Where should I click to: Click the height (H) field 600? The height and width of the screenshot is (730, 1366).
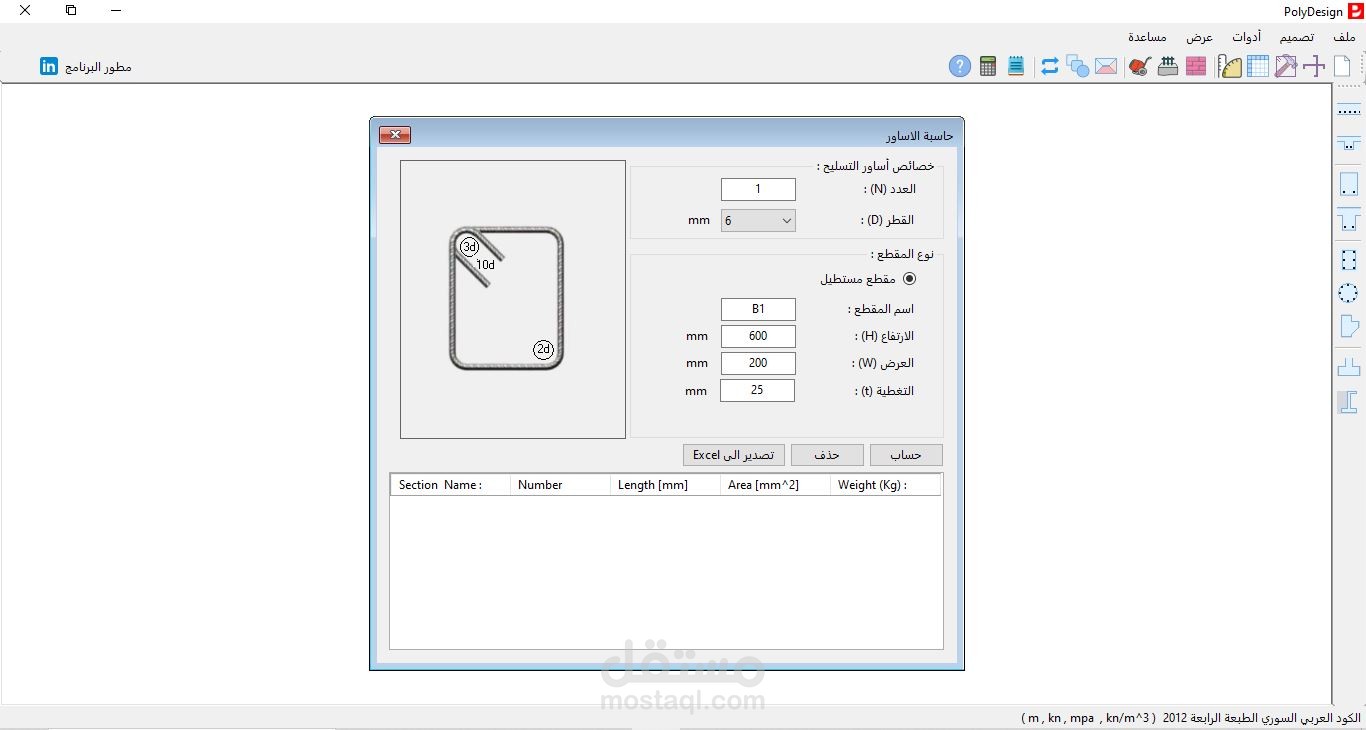point(758,336)
